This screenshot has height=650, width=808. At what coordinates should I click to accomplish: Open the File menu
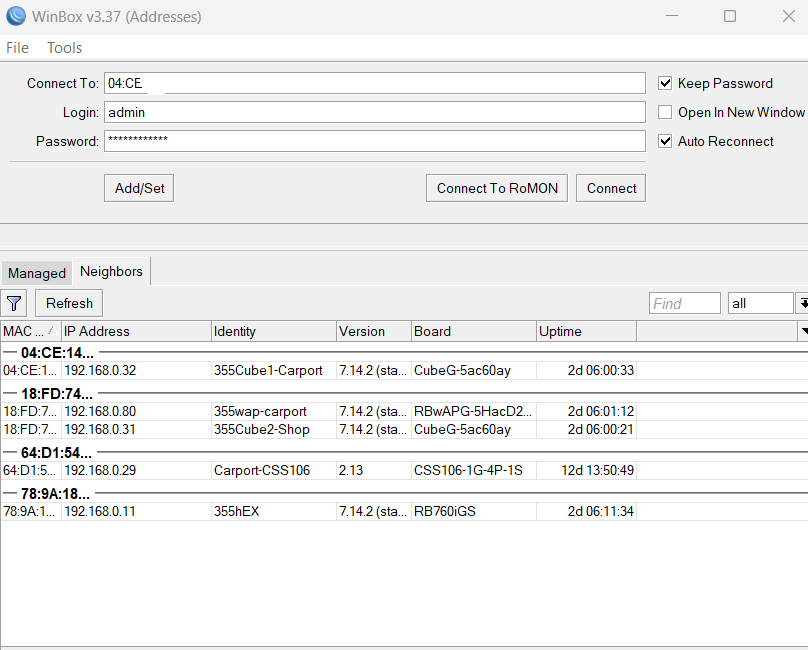click(17, 48)
